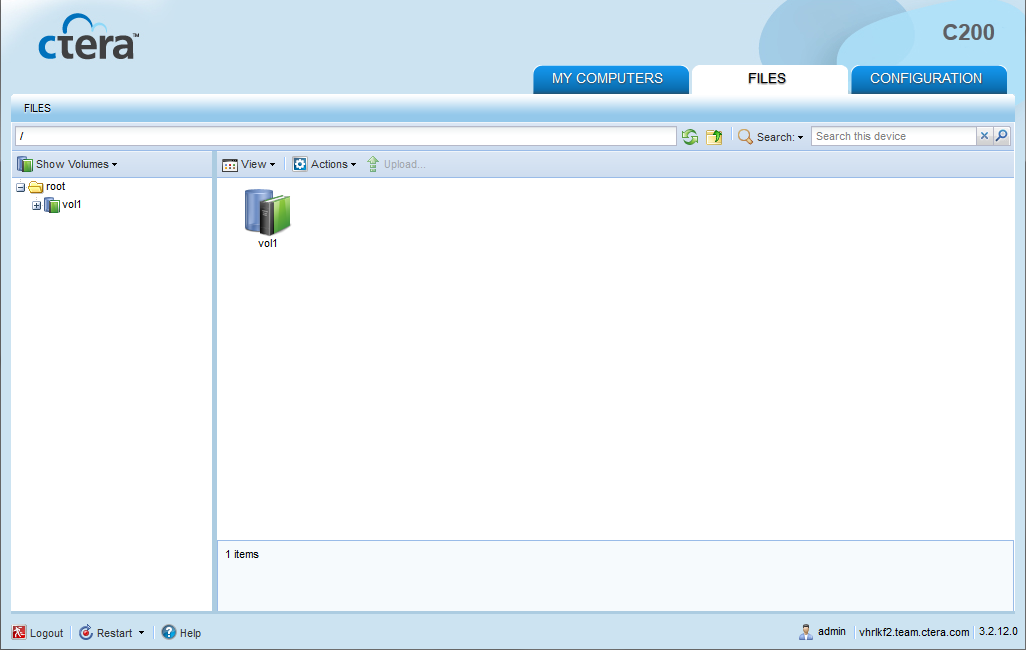Click the View calendar-style icon
1026x650 pixels.
pos(230,165)
